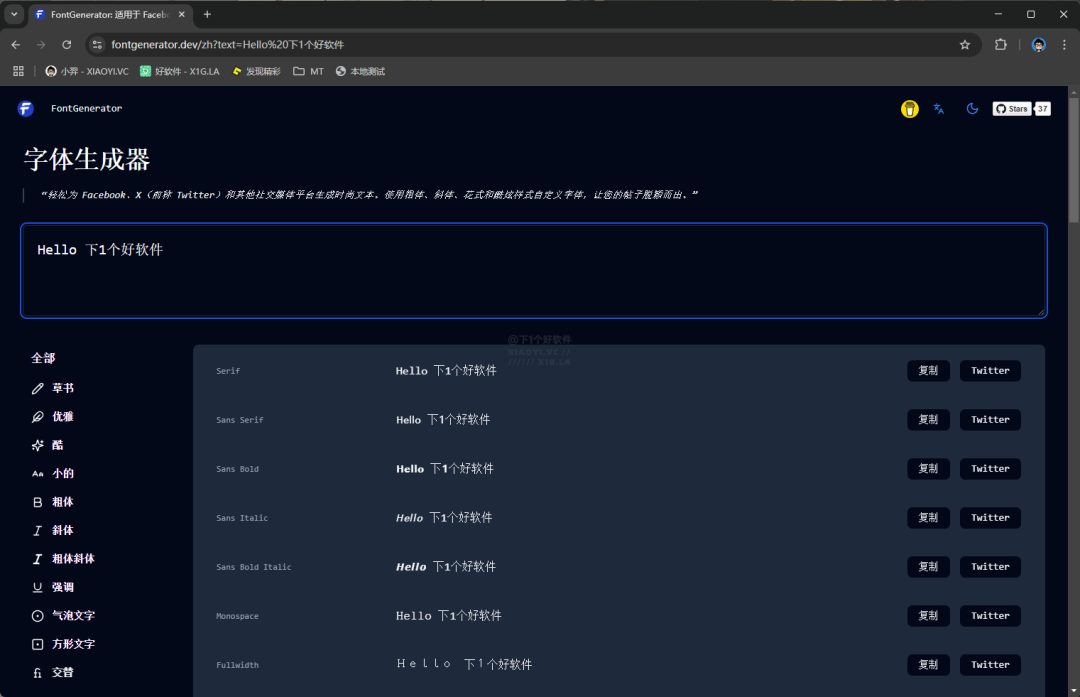Click the scrollbar down arrow
Viewport: 1080px width, 697px height.
[1074, 691]
